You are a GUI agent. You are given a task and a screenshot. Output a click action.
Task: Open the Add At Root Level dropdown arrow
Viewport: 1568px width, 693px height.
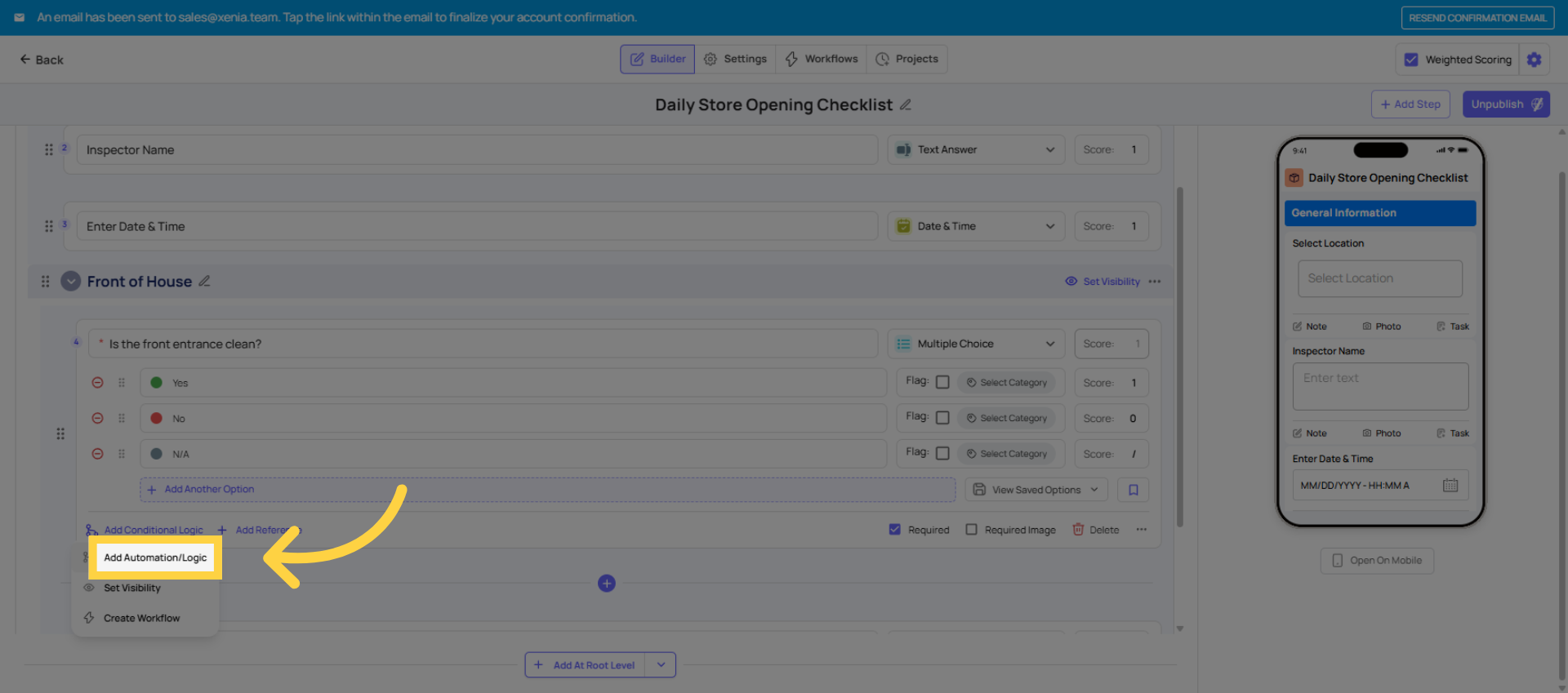point(661,665)
